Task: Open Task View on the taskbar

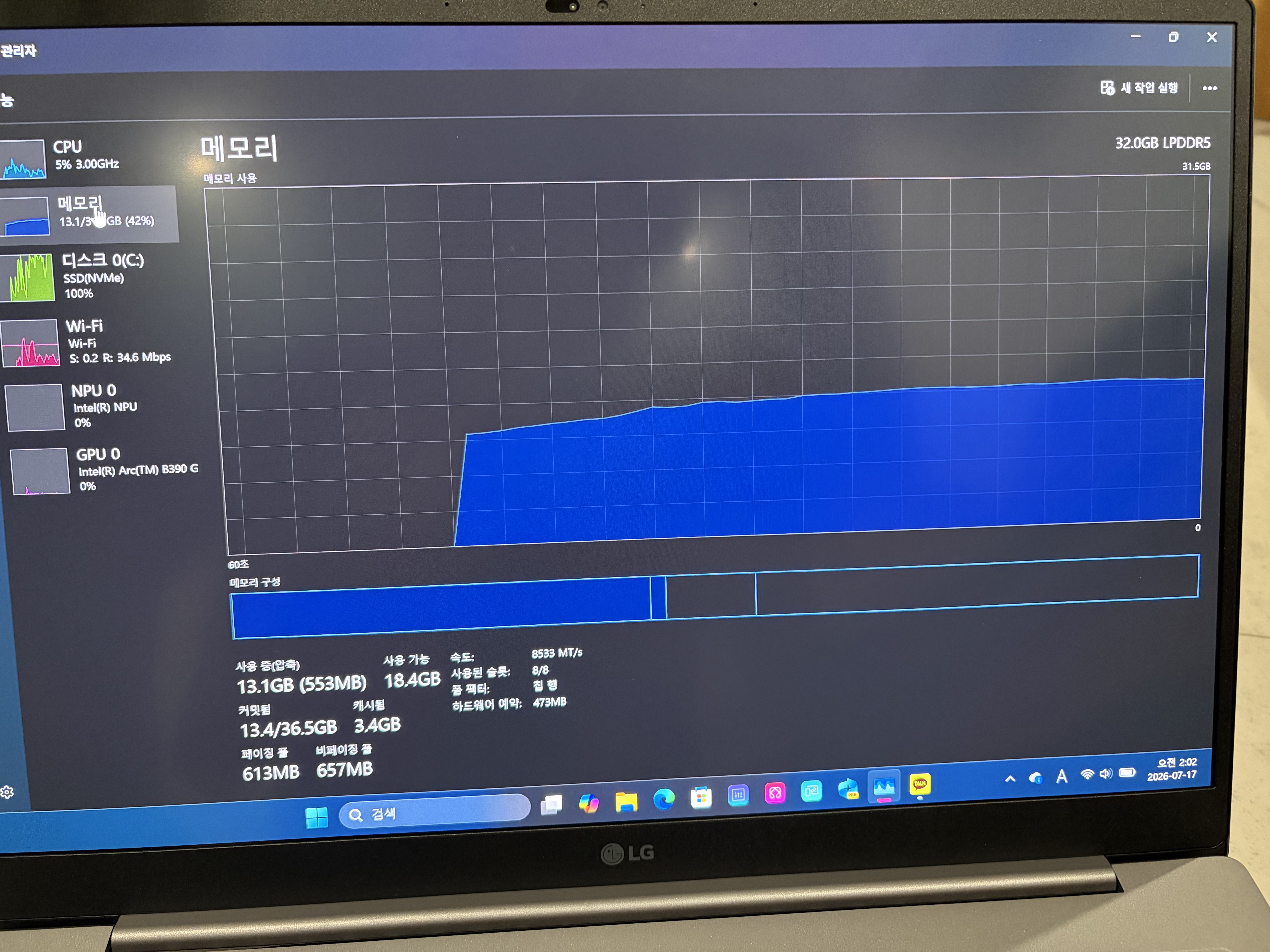Action: pyautogui.click(x=551, y=805)
